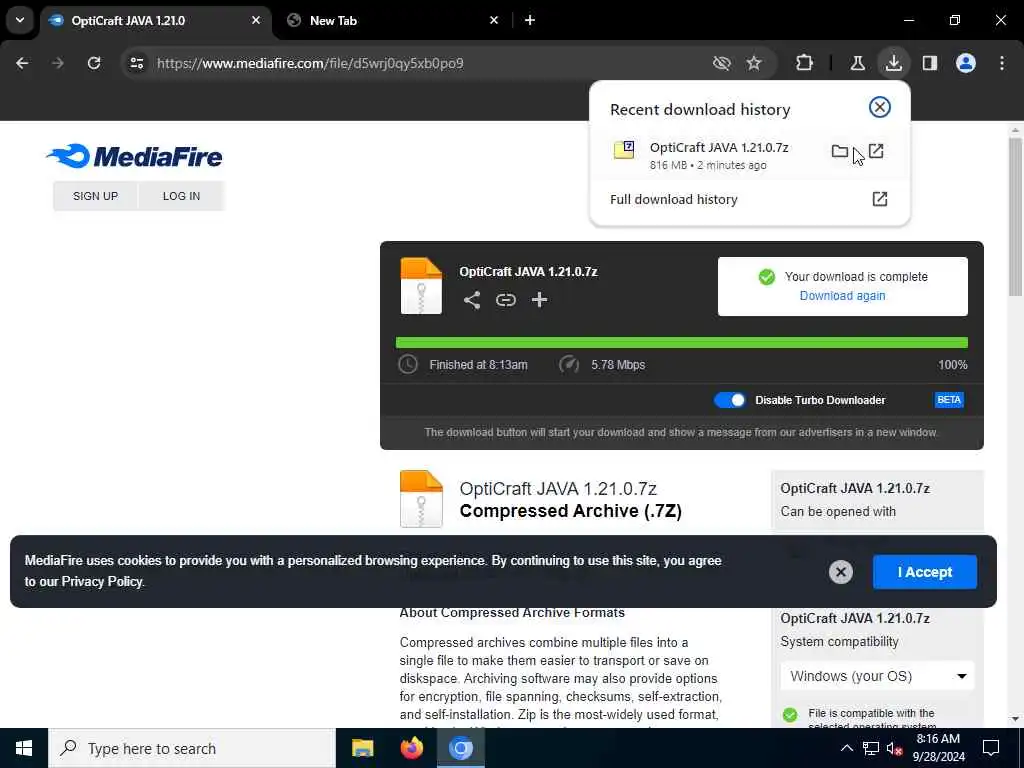The image size is (1024, 768).
Task: Click the share icon under file name
Action: click(472, 300)
